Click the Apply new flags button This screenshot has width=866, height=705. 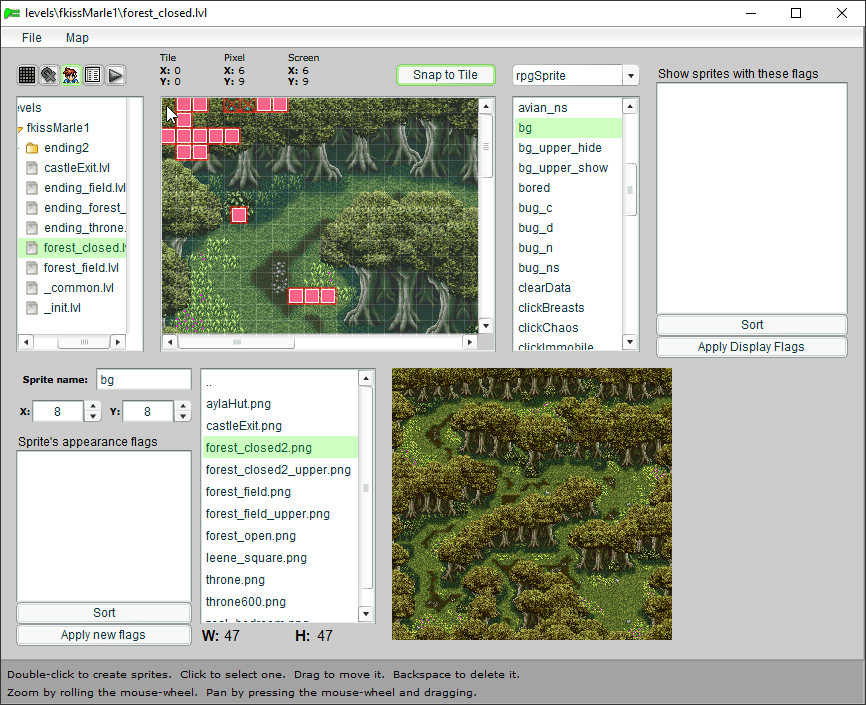[x=104, y=635]
